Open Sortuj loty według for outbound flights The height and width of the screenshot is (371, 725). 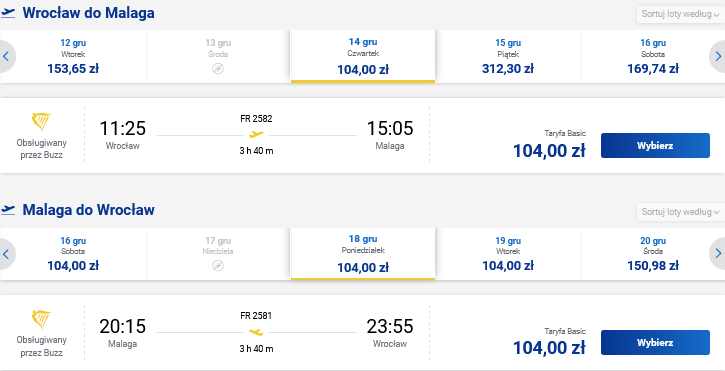[680, 14]
